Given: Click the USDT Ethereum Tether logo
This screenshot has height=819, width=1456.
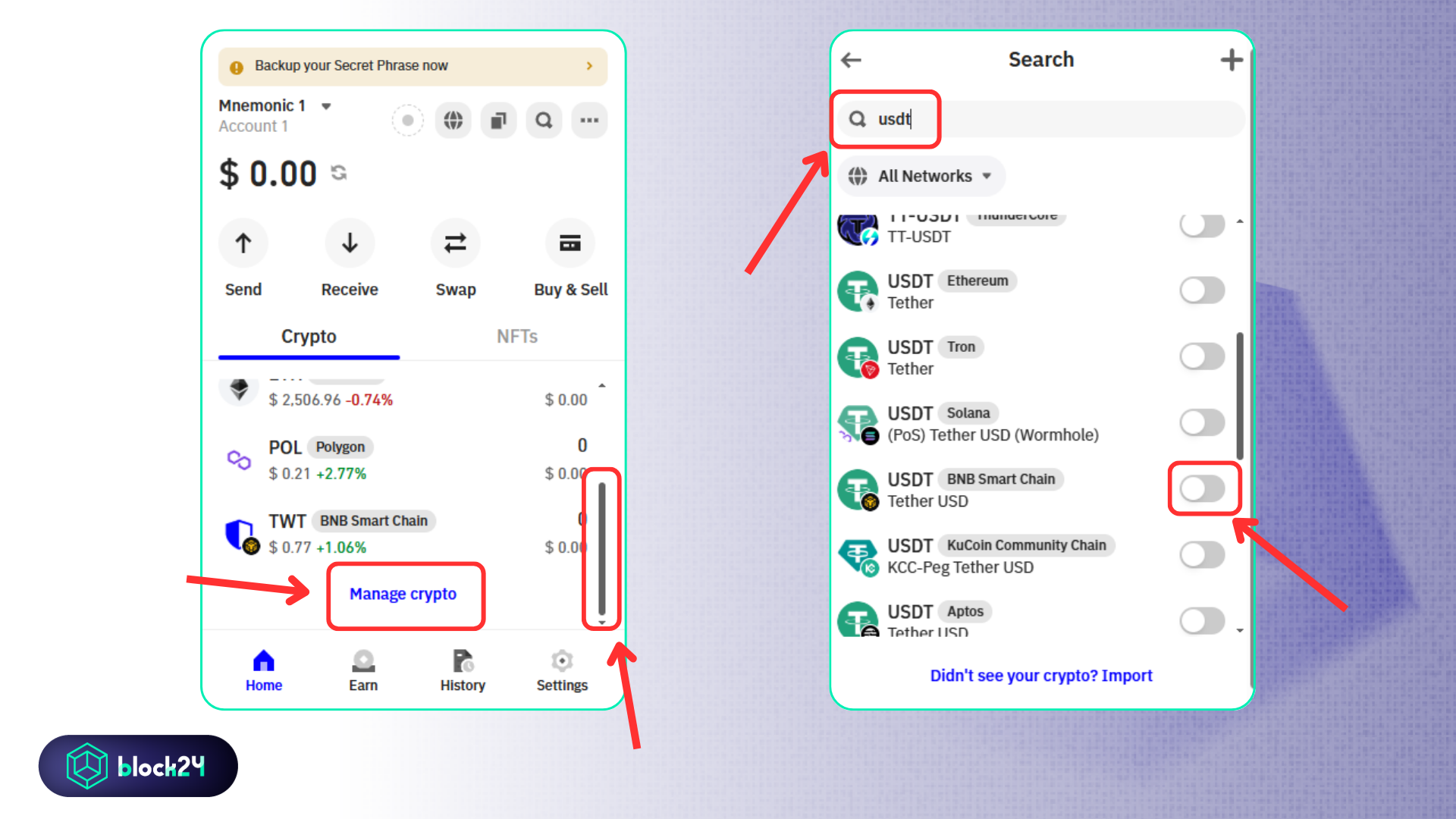Looking at the screenshot, I should (858, 291).
